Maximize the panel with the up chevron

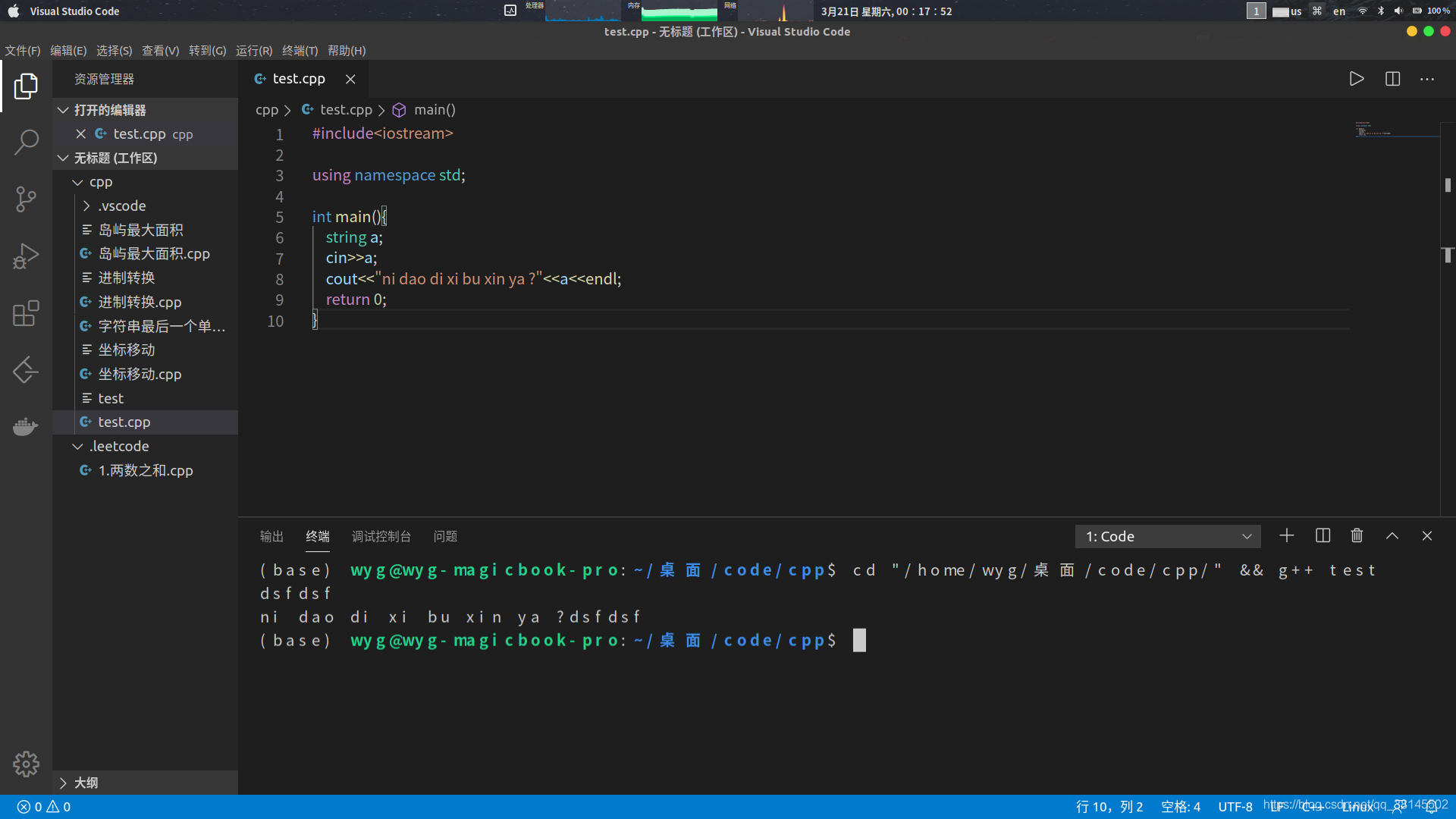[x=1392, y=536]
